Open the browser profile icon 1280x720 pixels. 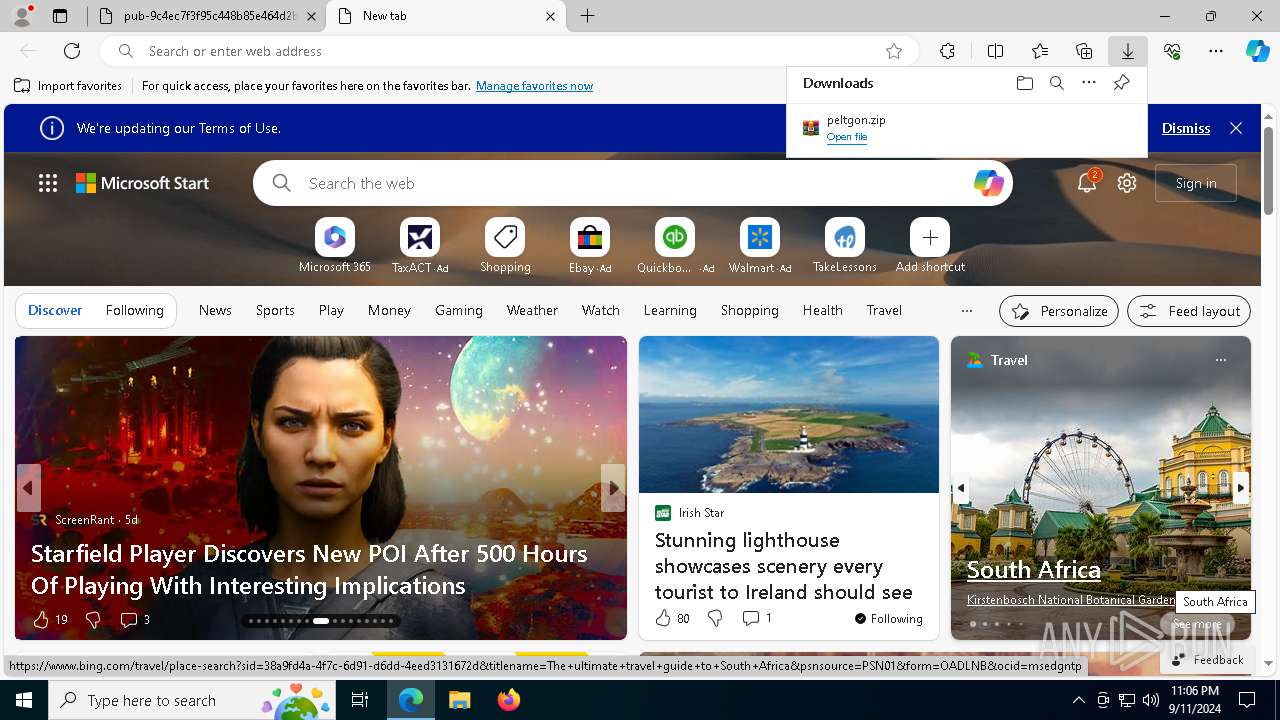tap(22, 16)
